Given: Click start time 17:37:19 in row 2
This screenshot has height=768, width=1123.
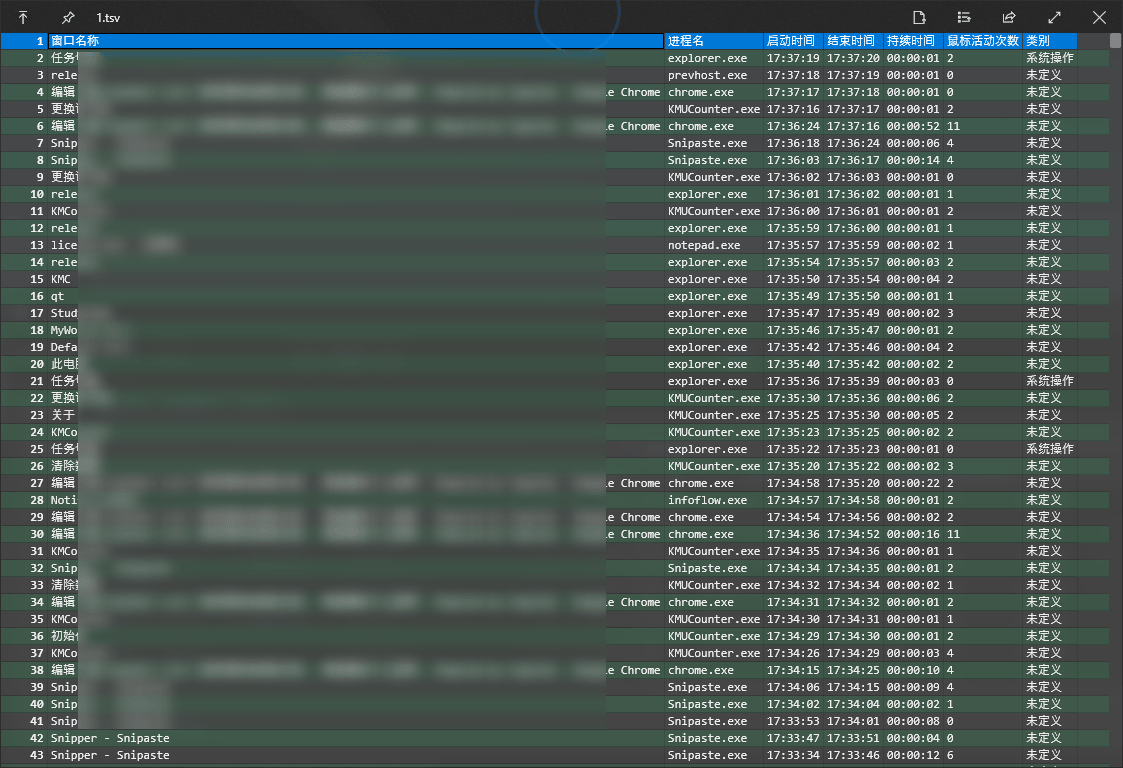Looking at the screenshot, I should point(794,58).
